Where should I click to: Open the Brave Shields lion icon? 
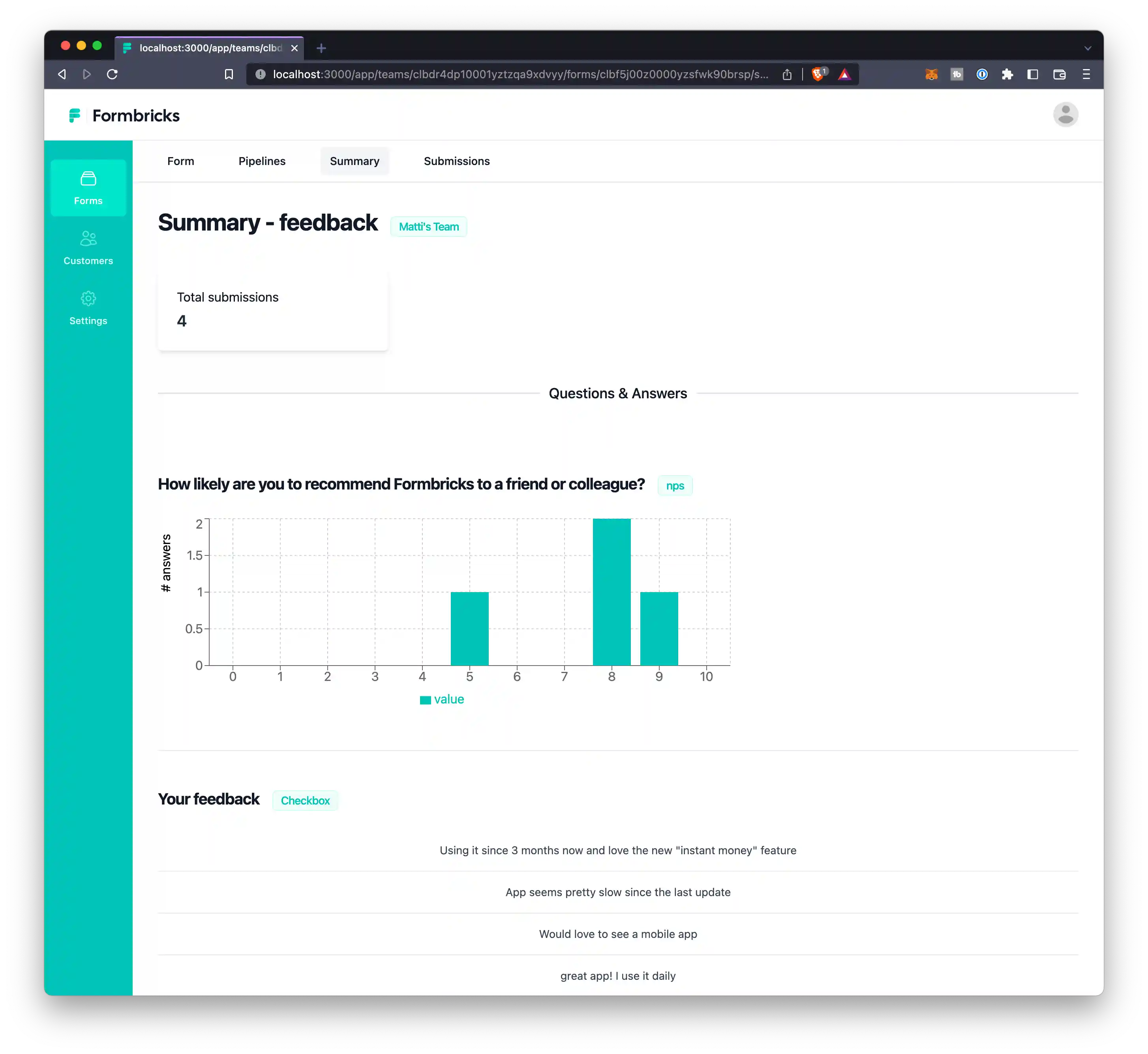coord(818,74)
